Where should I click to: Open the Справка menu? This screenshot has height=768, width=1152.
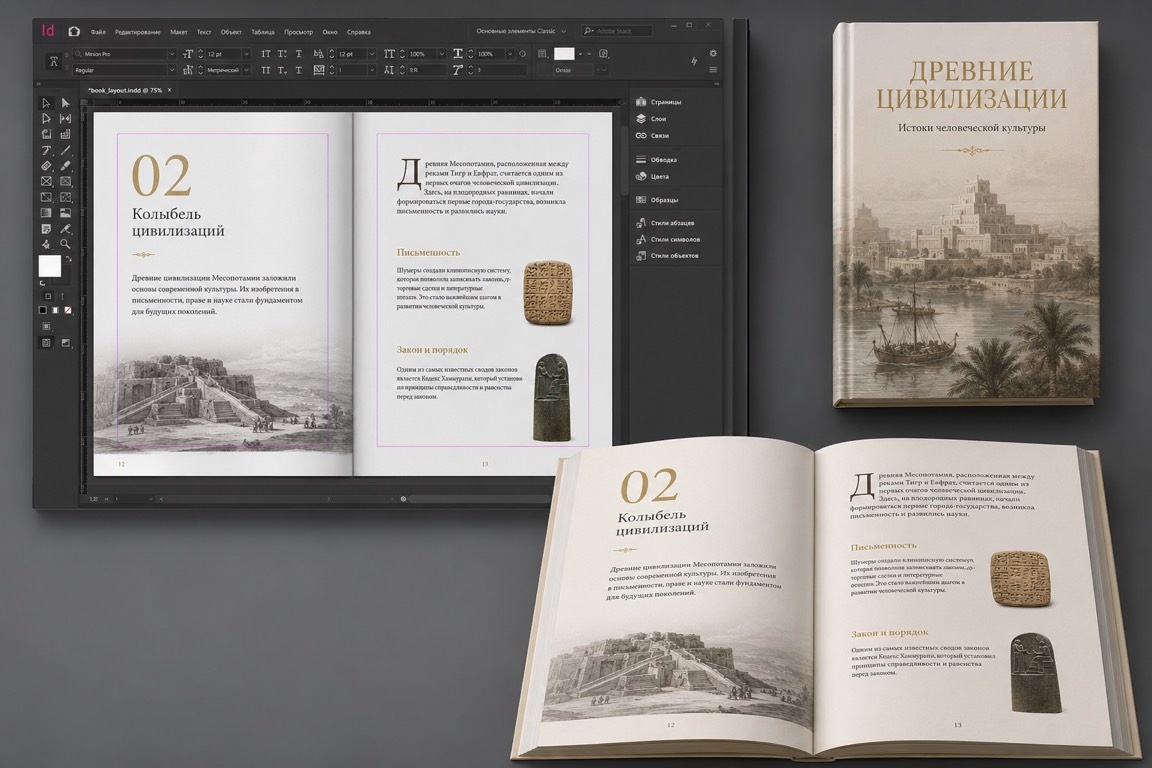pos(359,32)
